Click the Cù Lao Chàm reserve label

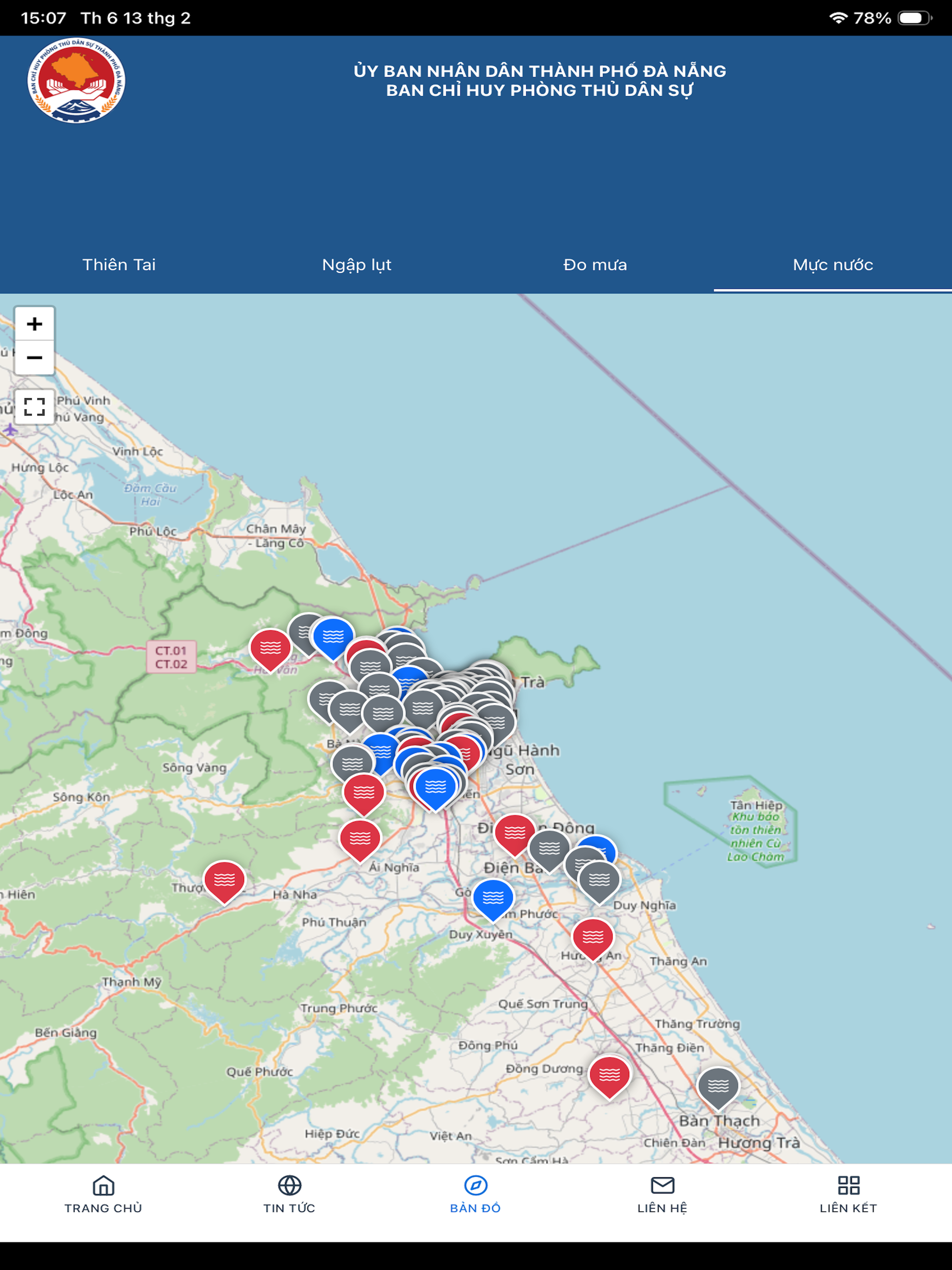click(756, 837)
